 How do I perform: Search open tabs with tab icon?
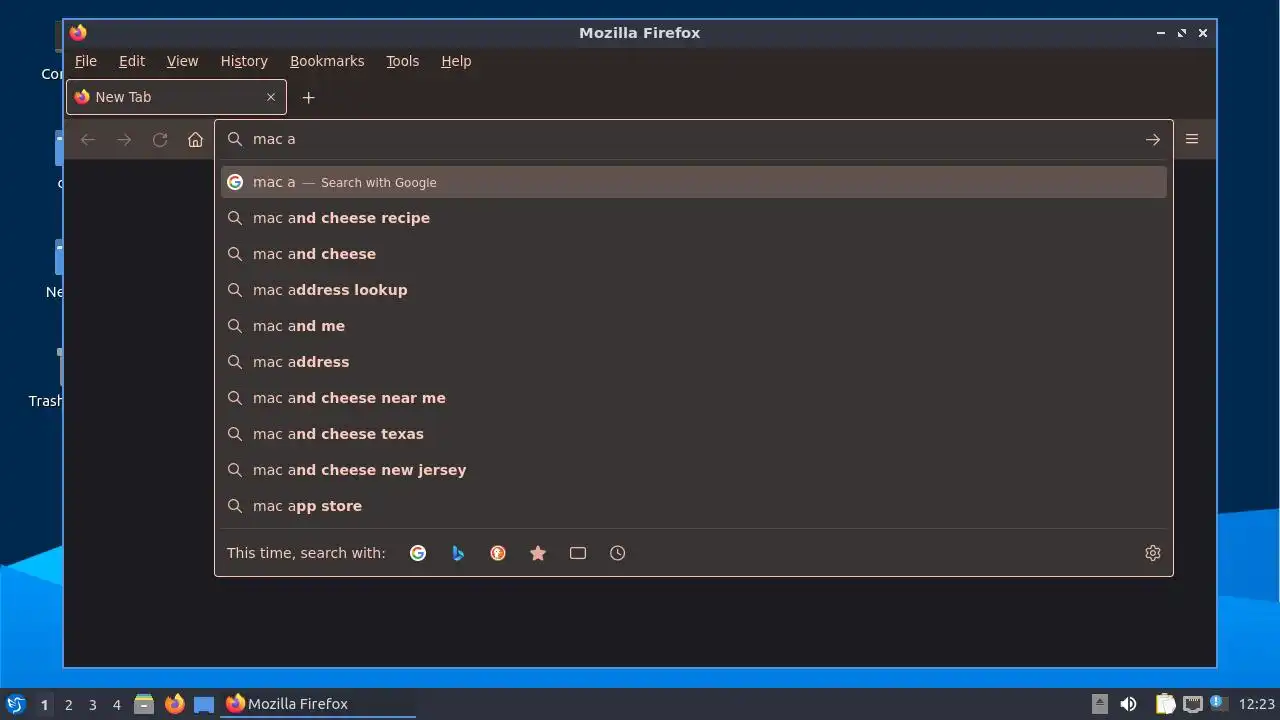click(578, 553)
